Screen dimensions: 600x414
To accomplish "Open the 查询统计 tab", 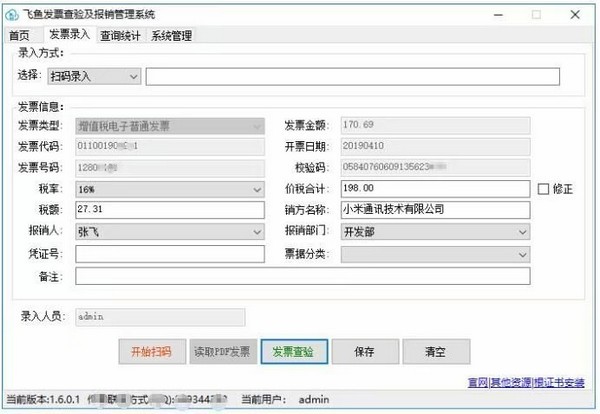I will (x=120, y=36).
